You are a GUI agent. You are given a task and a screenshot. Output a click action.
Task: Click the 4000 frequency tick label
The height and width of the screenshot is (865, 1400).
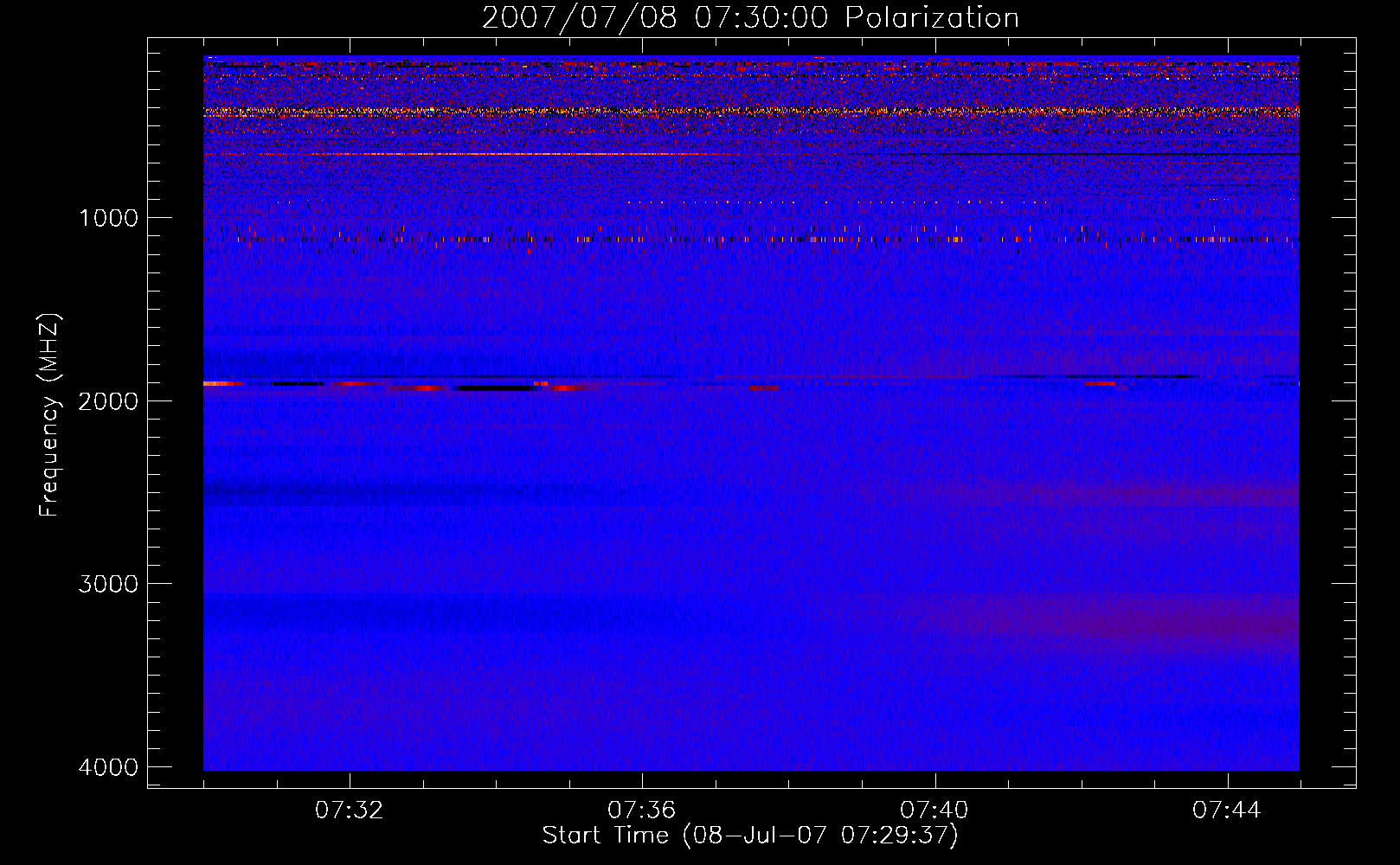(108, 767)
